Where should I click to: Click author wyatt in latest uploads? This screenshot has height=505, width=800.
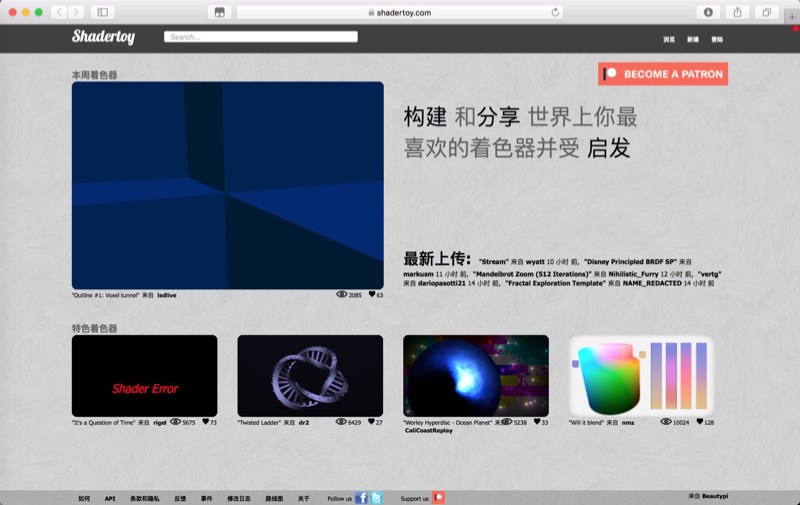tap(535, 262)
